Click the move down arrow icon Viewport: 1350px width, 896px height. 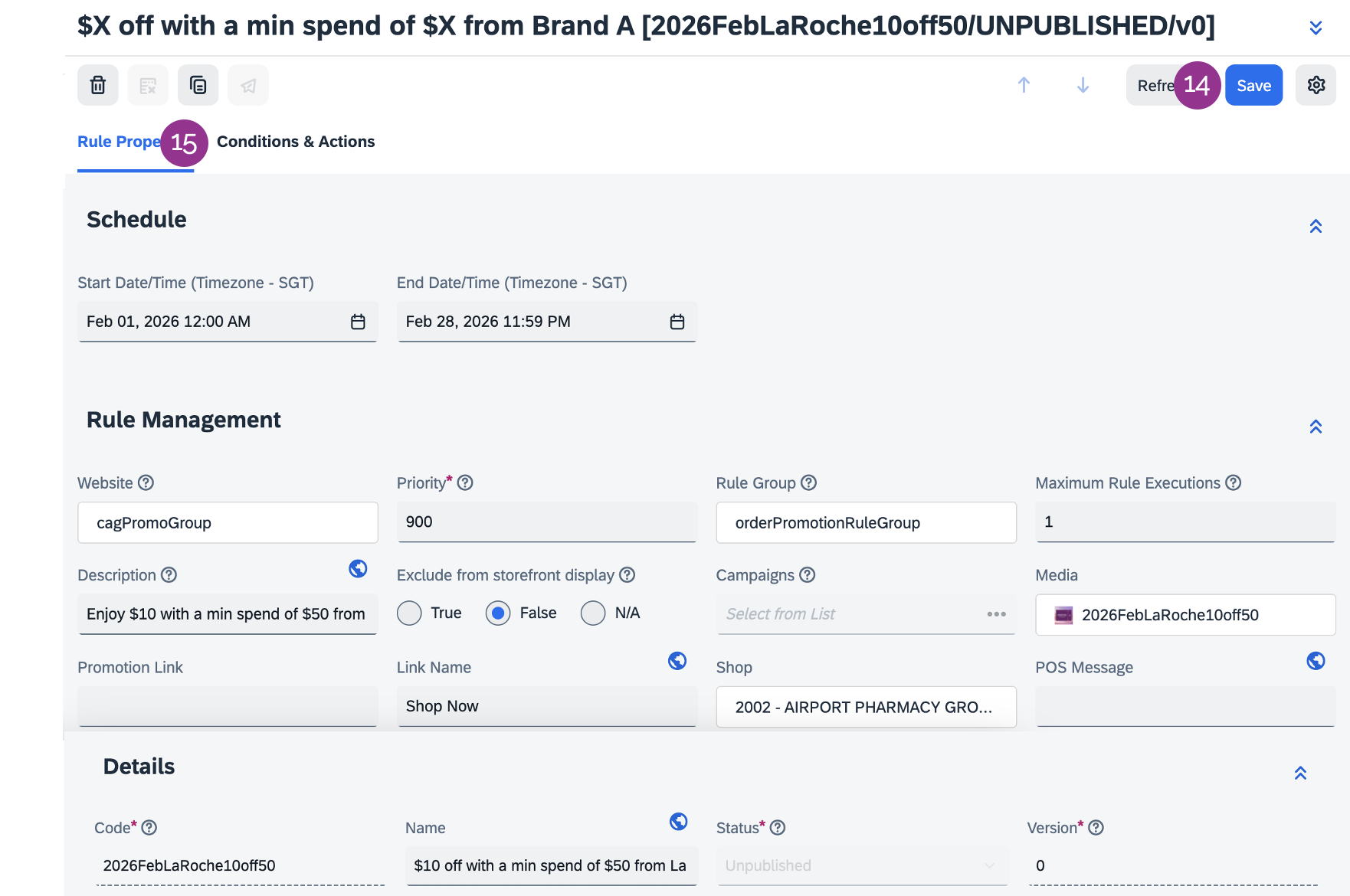(x=1083, y=85)
